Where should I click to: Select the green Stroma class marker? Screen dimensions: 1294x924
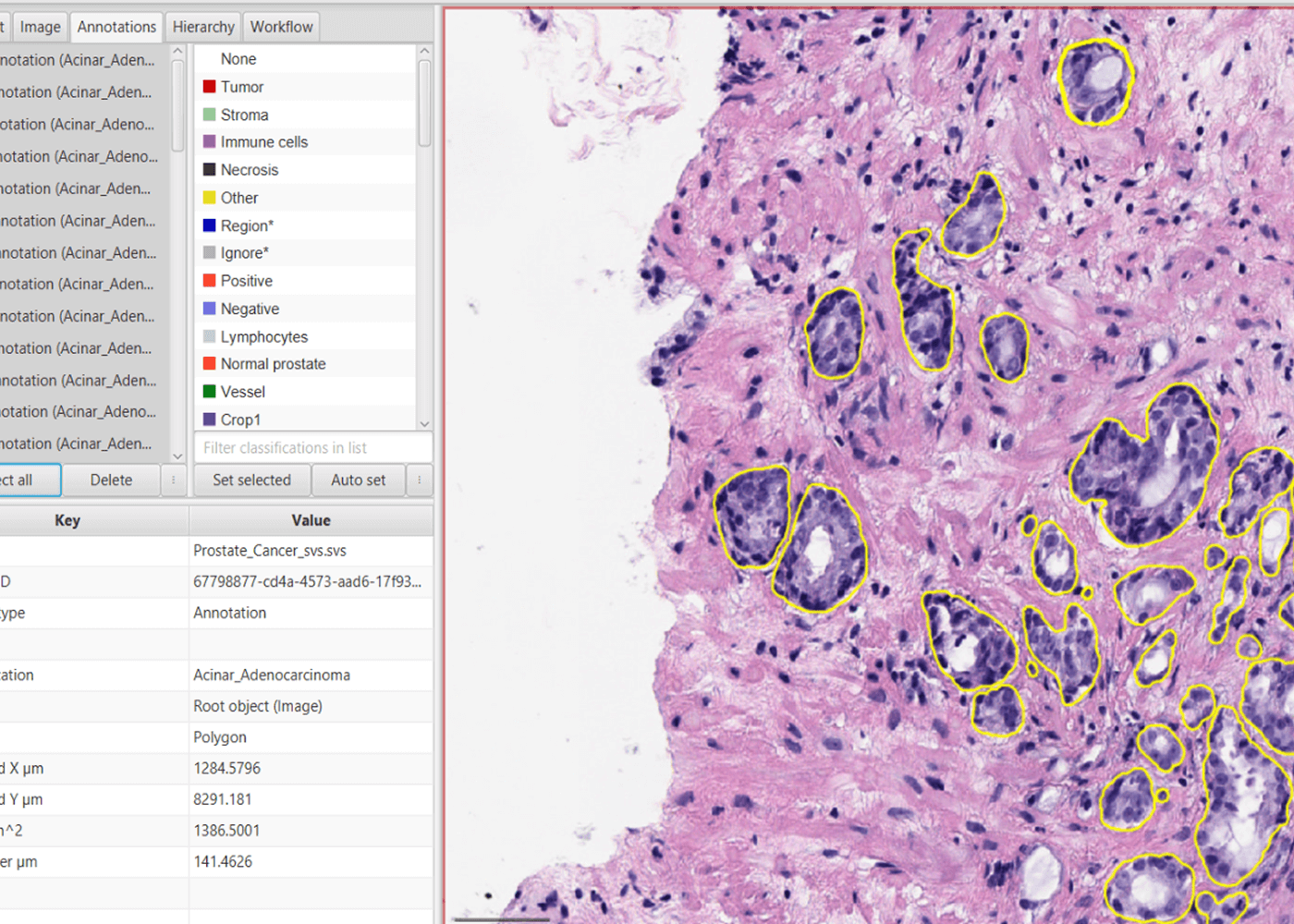click(x=209, y=114)
